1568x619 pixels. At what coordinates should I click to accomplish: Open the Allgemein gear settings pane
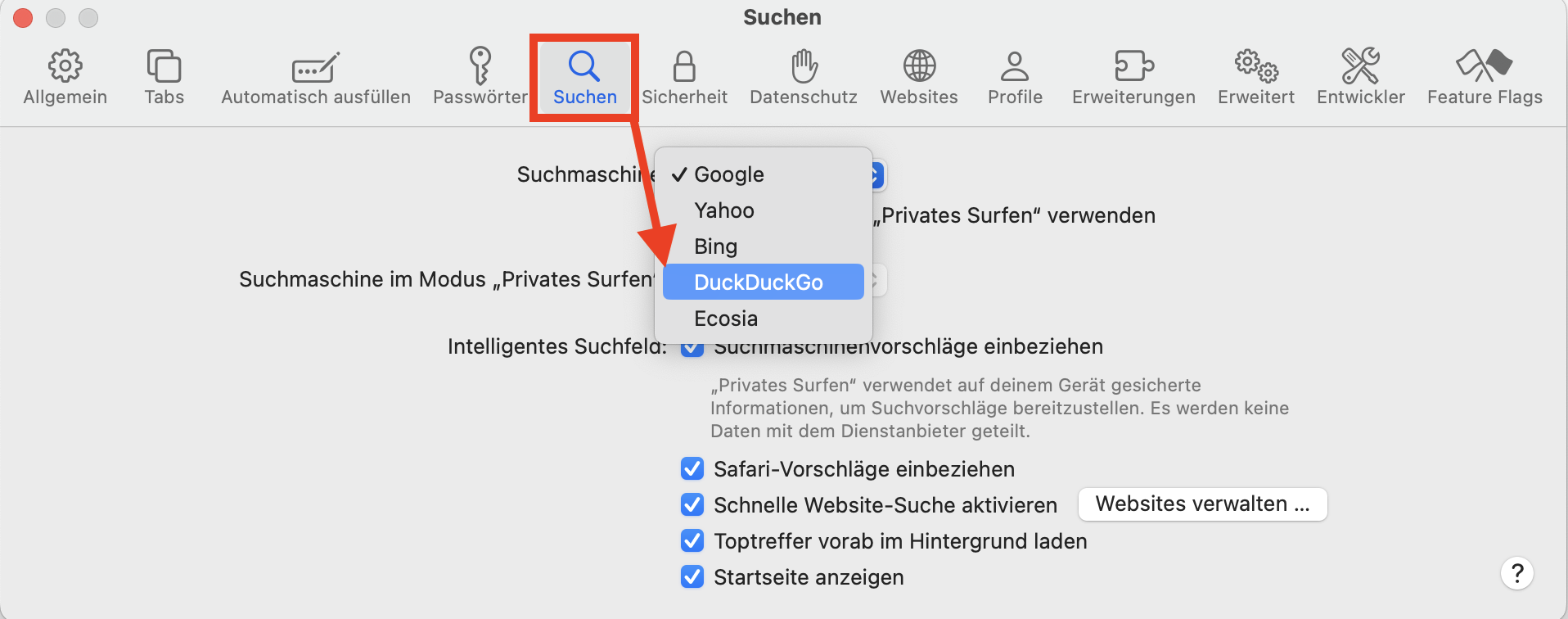click(65, 77)
